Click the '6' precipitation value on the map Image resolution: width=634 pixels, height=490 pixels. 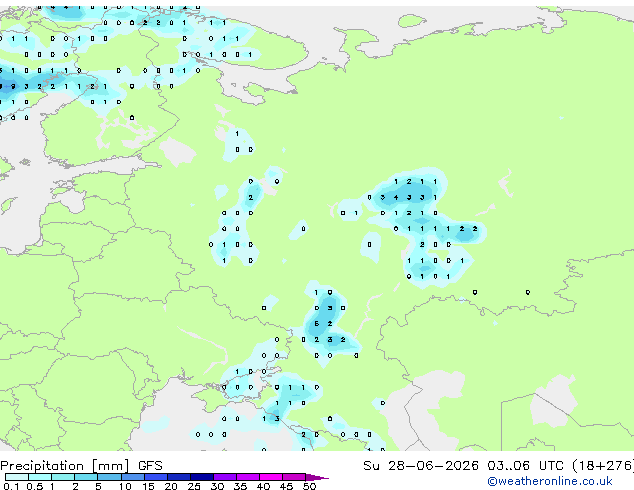tap(317, 324)
